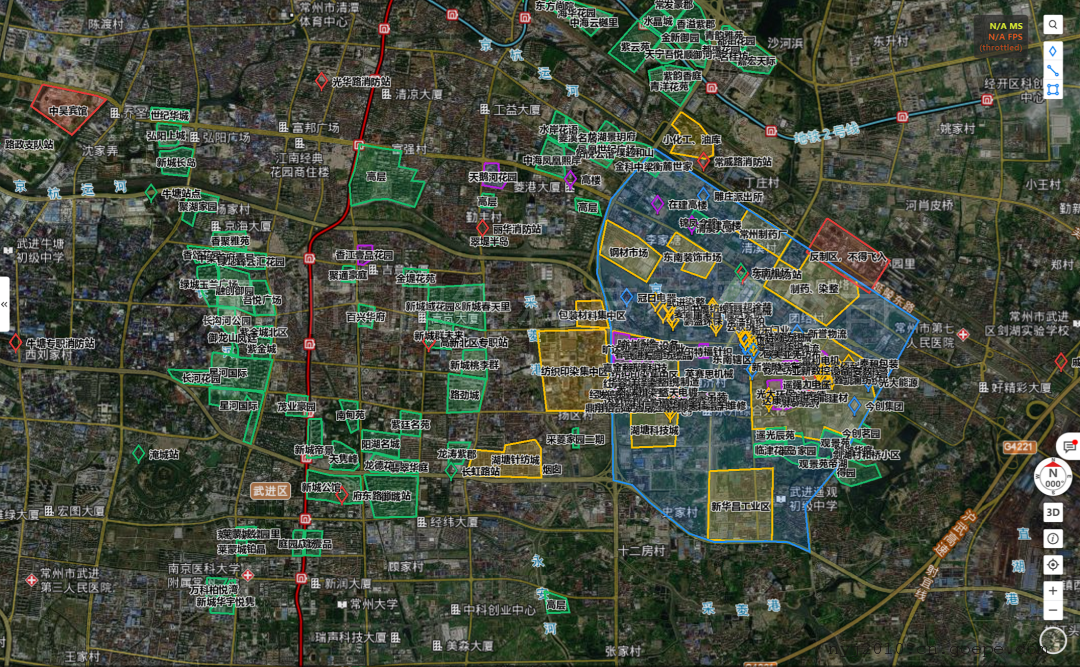Click the 牛塘专职消防站 marker
The width and height of the screenshot is (1080, 667).
pos(15,342)
